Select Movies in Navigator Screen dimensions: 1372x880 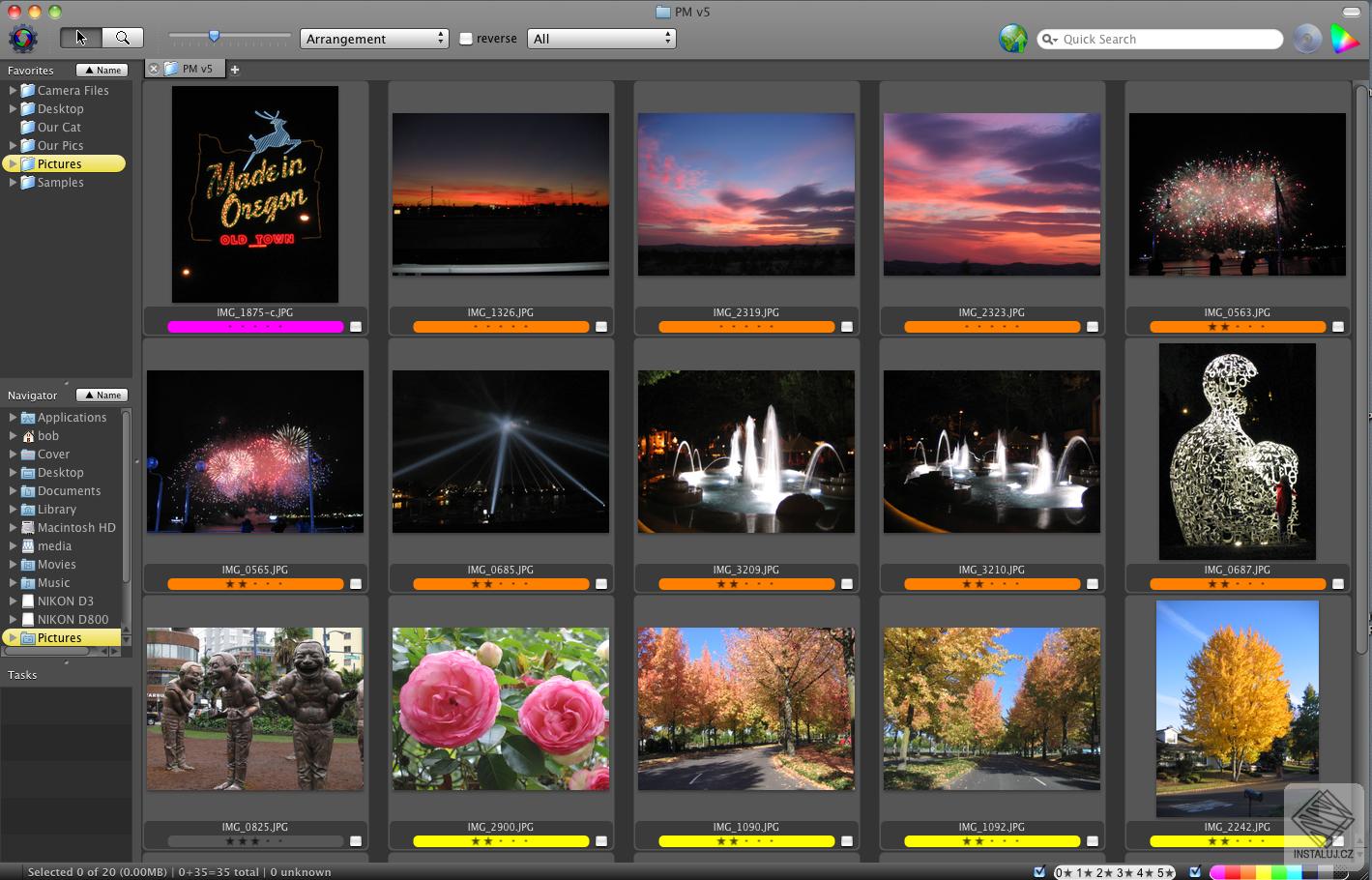coord(56,565)
